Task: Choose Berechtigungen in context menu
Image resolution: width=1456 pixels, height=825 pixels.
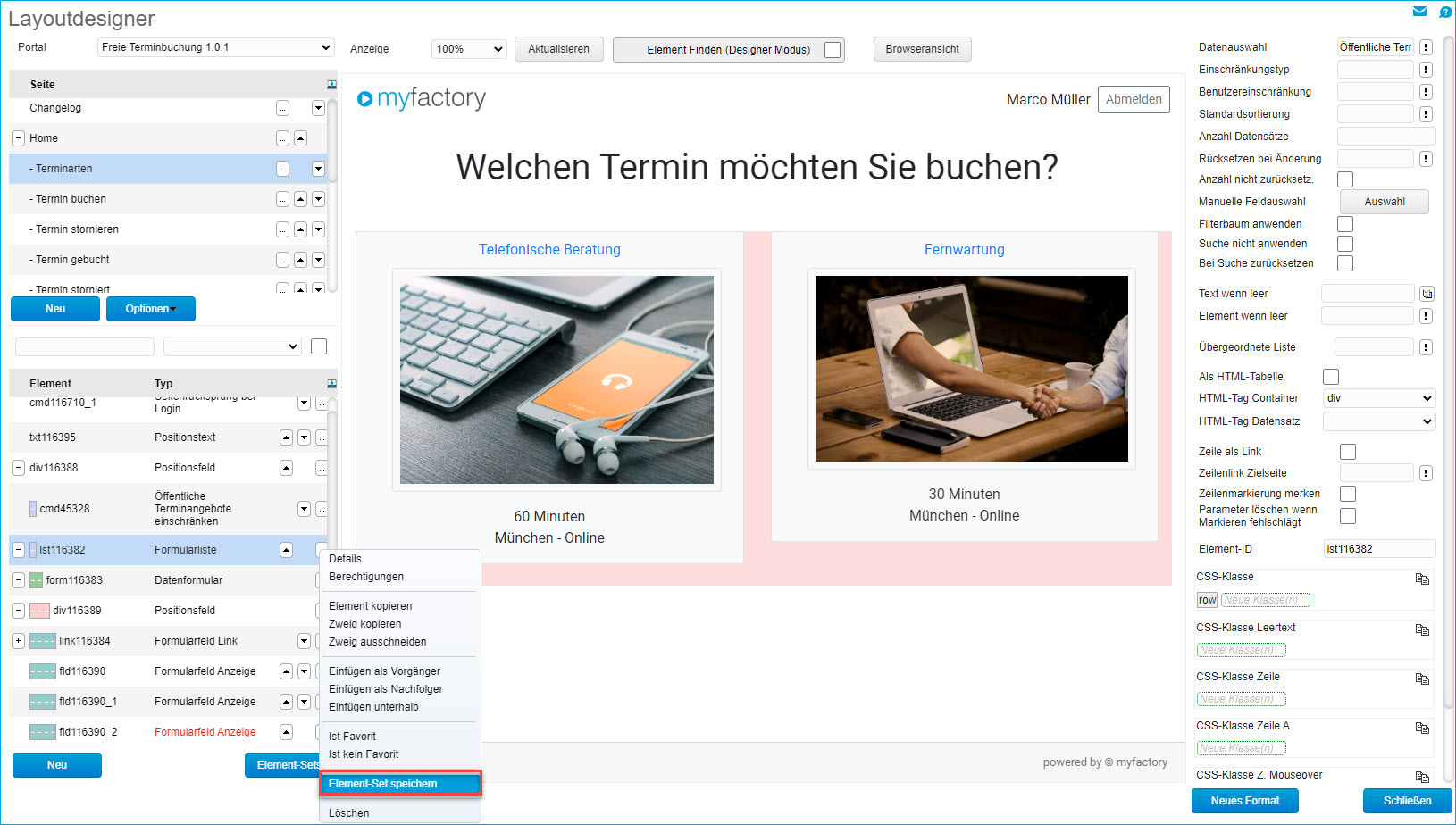Action: 366,577
